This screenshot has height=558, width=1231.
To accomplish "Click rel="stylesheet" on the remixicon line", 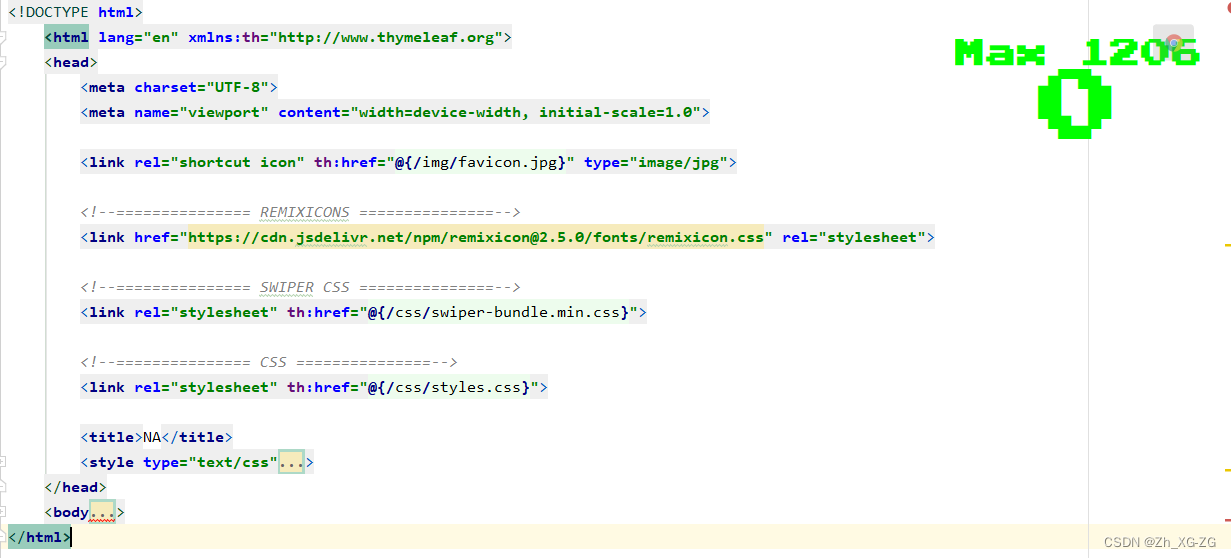I will point(854,237).
